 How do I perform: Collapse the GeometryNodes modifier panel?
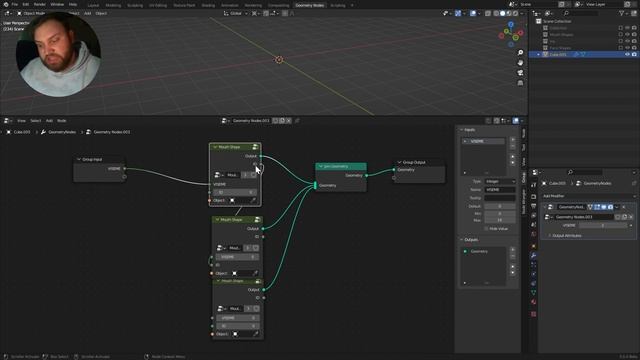tap(544, 207)
